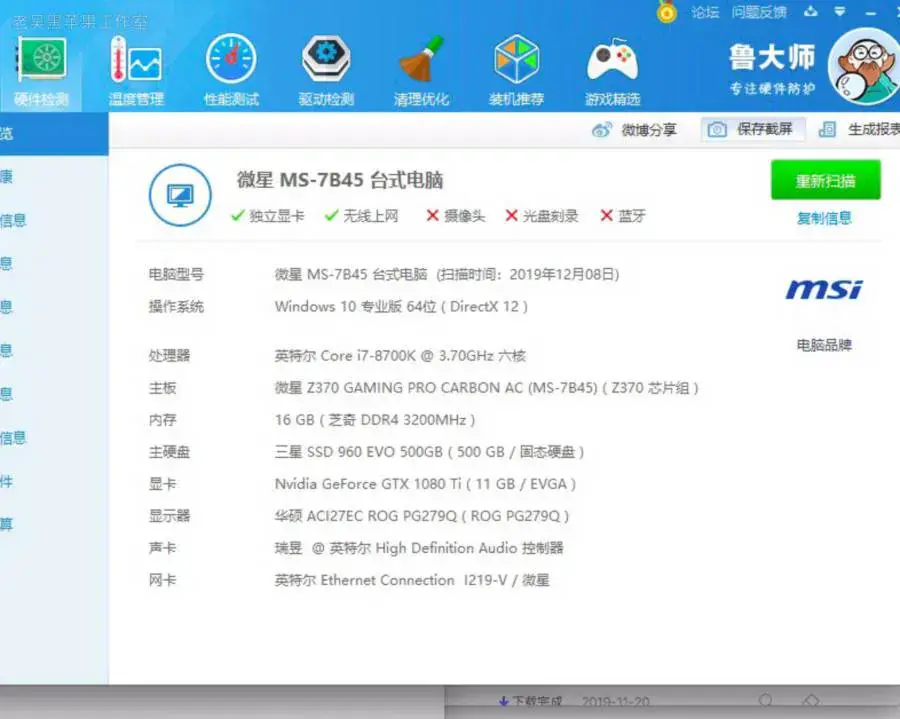Select the GeForce GTX 1080 Ti value
Image resolution: width=900 pixels, height=719 pixels.
click(425, 484)
